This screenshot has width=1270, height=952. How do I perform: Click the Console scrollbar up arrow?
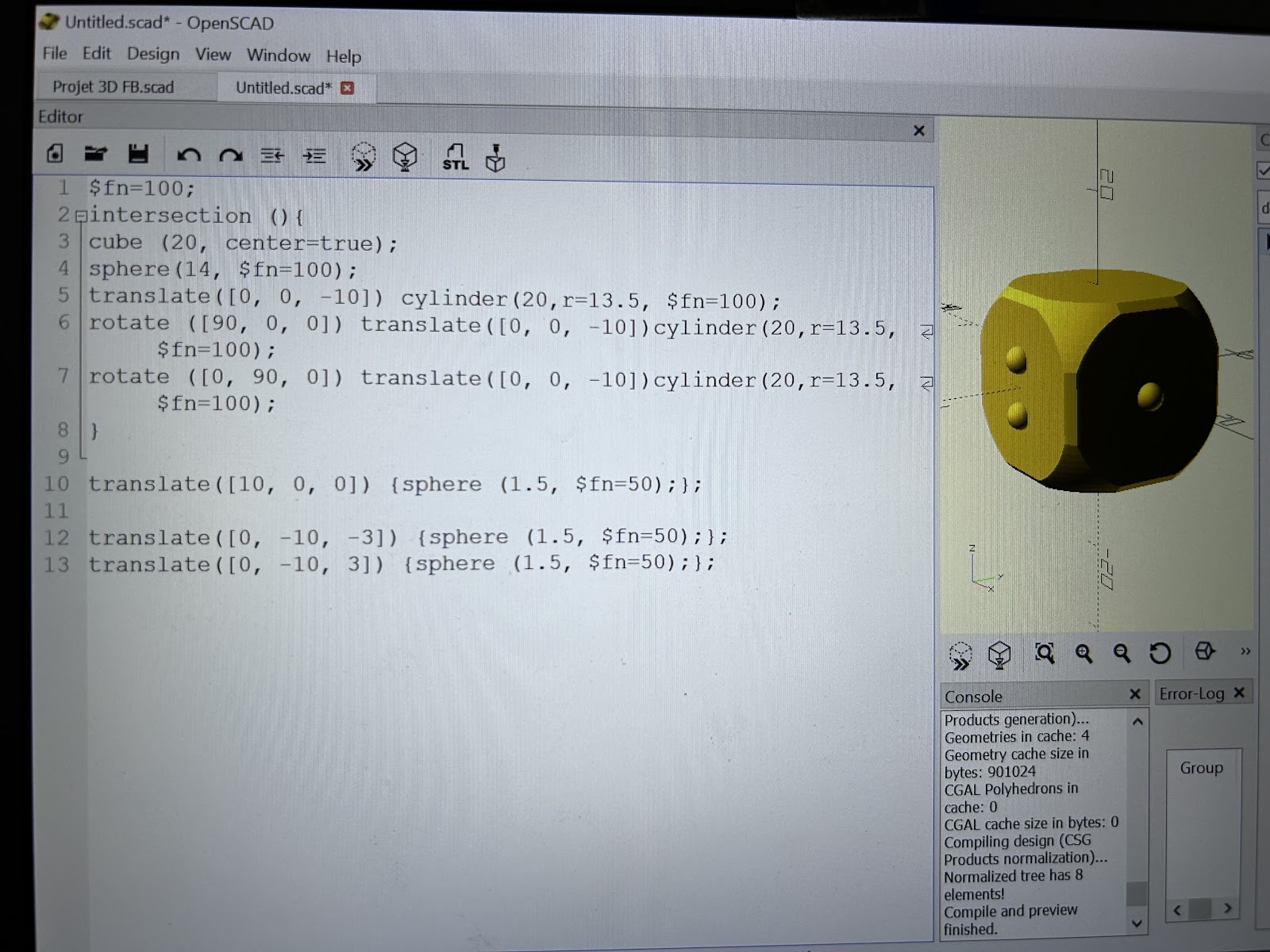coord(1137,721)
